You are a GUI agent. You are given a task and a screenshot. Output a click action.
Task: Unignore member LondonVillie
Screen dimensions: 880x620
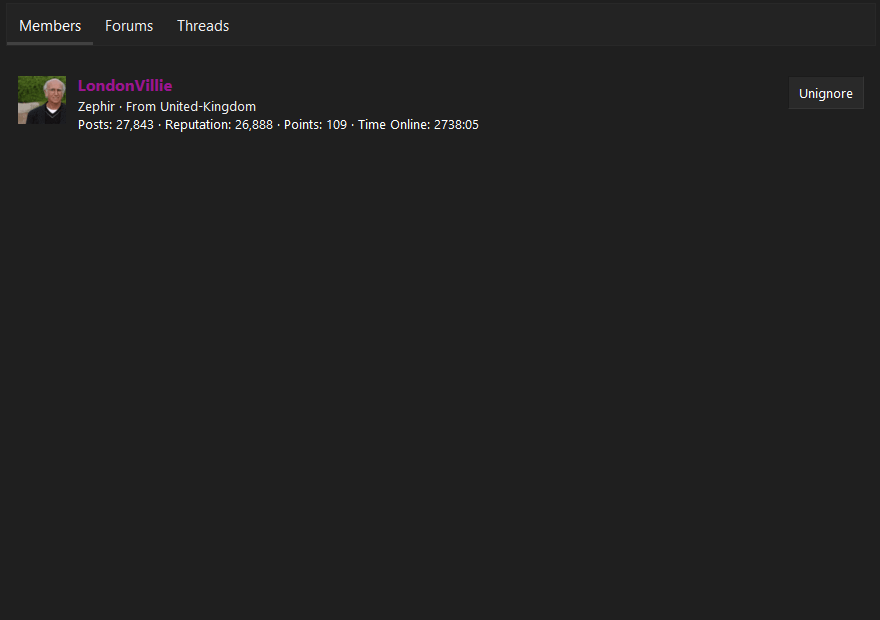pyautogui.click(x=826, y=93)
